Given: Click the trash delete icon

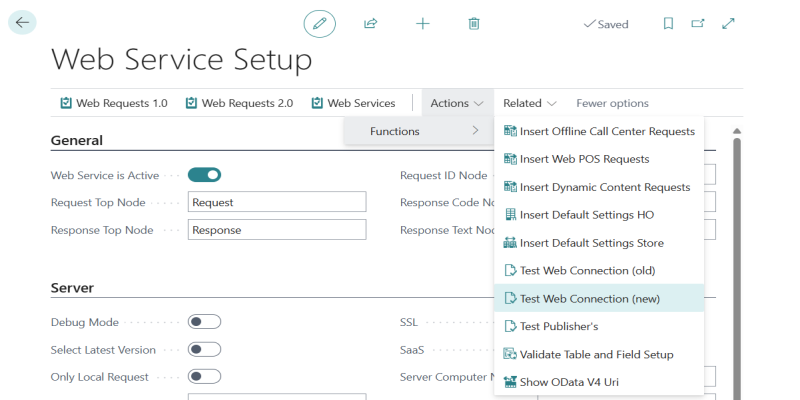Looking at the screenshot, I should point(474,23).
